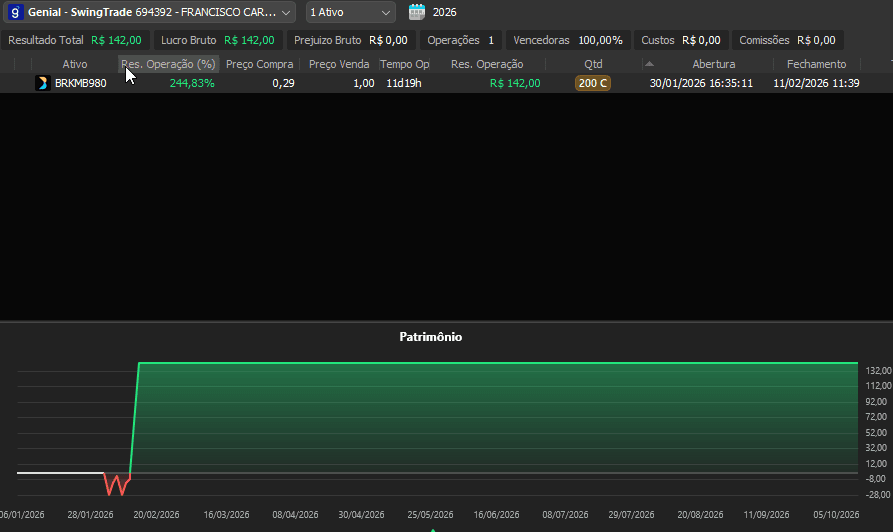893x532 pixels.
Task: Click the 132,00 value on chart axis
Action: (878, 370)
